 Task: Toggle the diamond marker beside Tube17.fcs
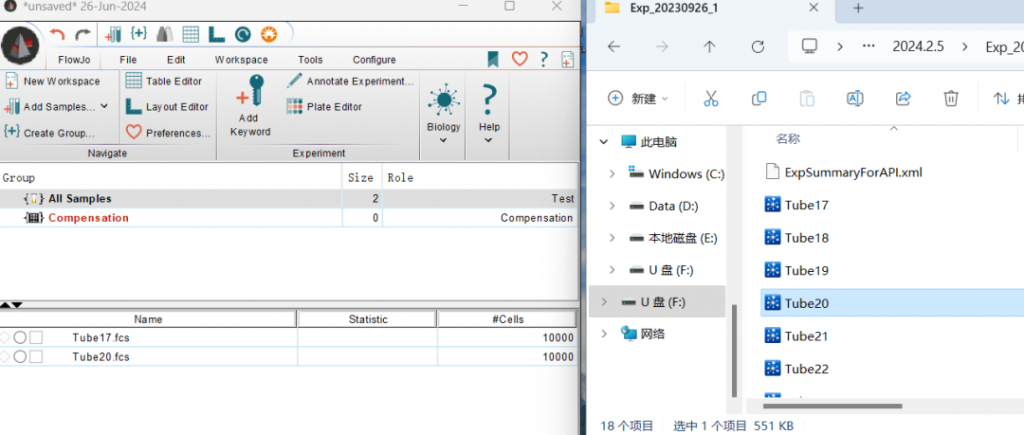(x=6, y=338)
